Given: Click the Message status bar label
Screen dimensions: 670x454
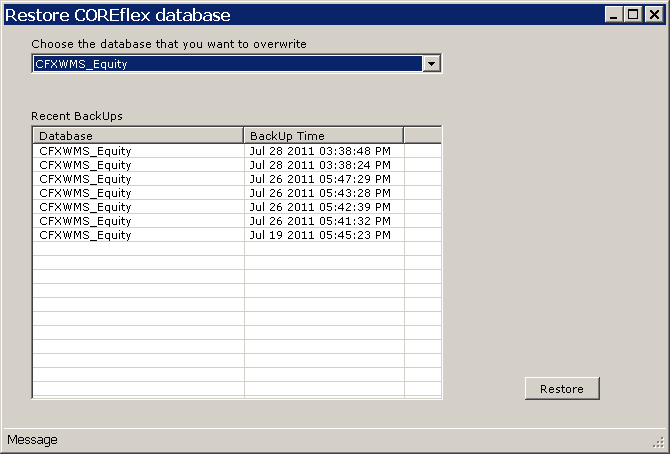Looking at the screenshot, I should click(32, 439).
